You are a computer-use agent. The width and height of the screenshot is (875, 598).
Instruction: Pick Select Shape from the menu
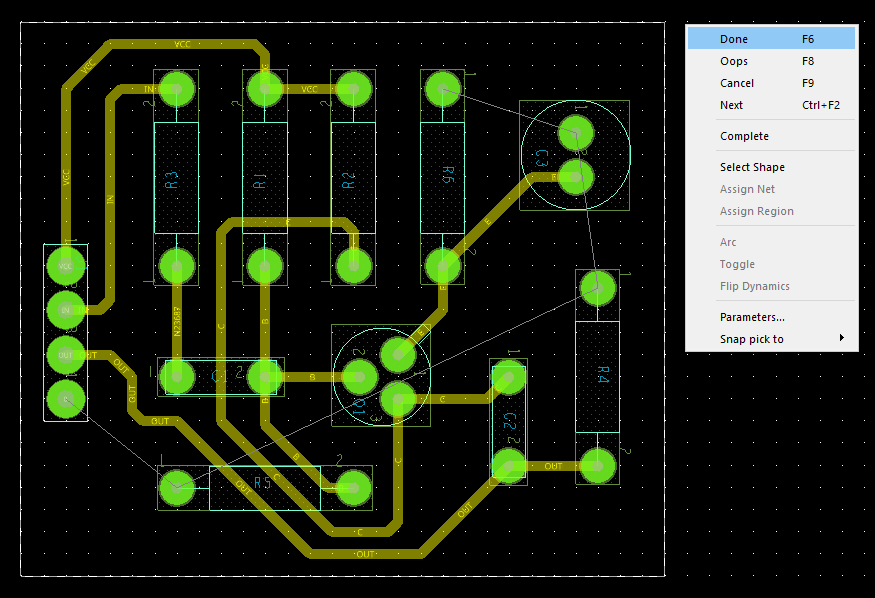click(x=771, y=167)
